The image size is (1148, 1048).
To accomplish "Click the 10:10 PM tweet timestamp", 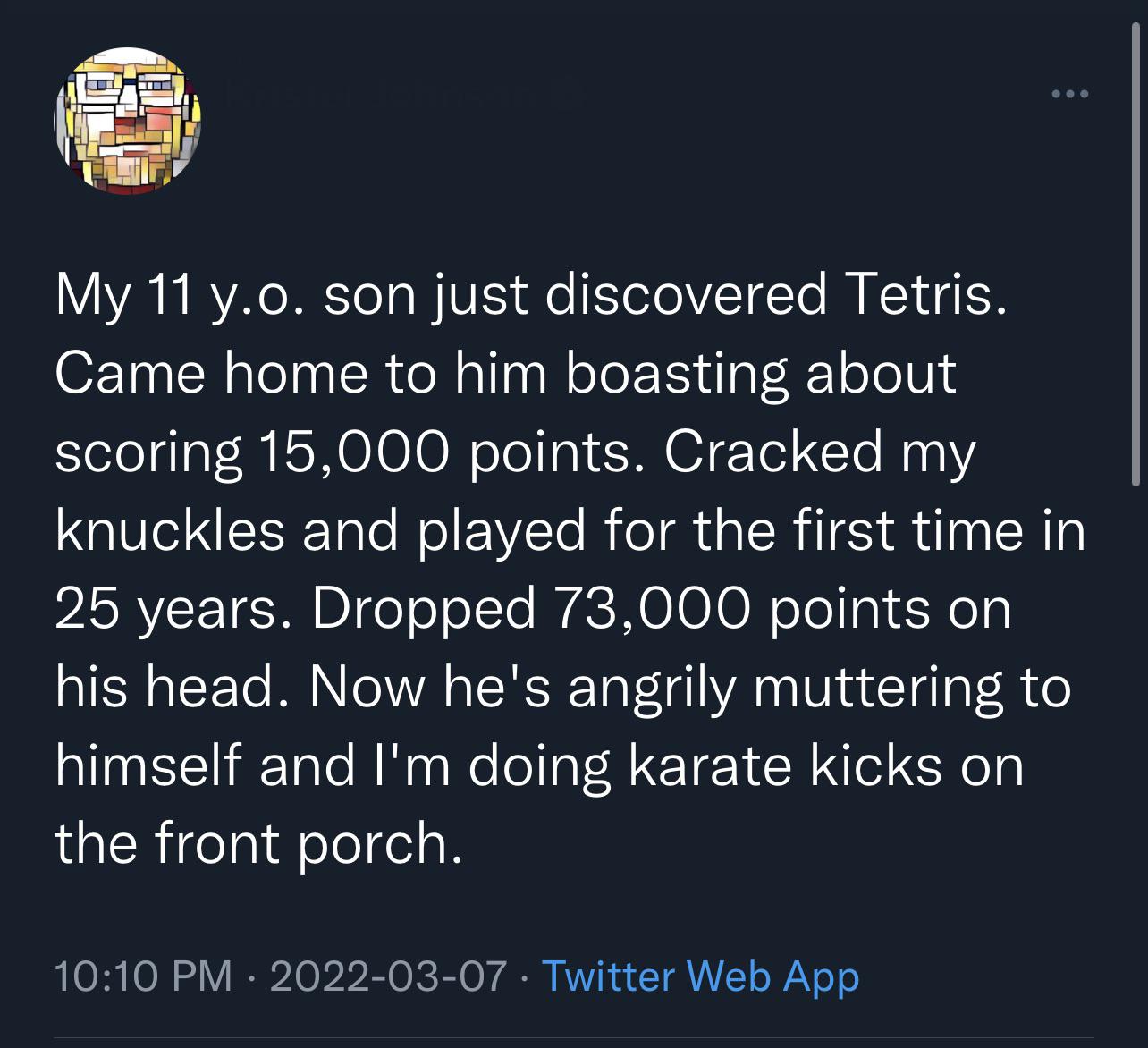I will [x=143, y=976].
